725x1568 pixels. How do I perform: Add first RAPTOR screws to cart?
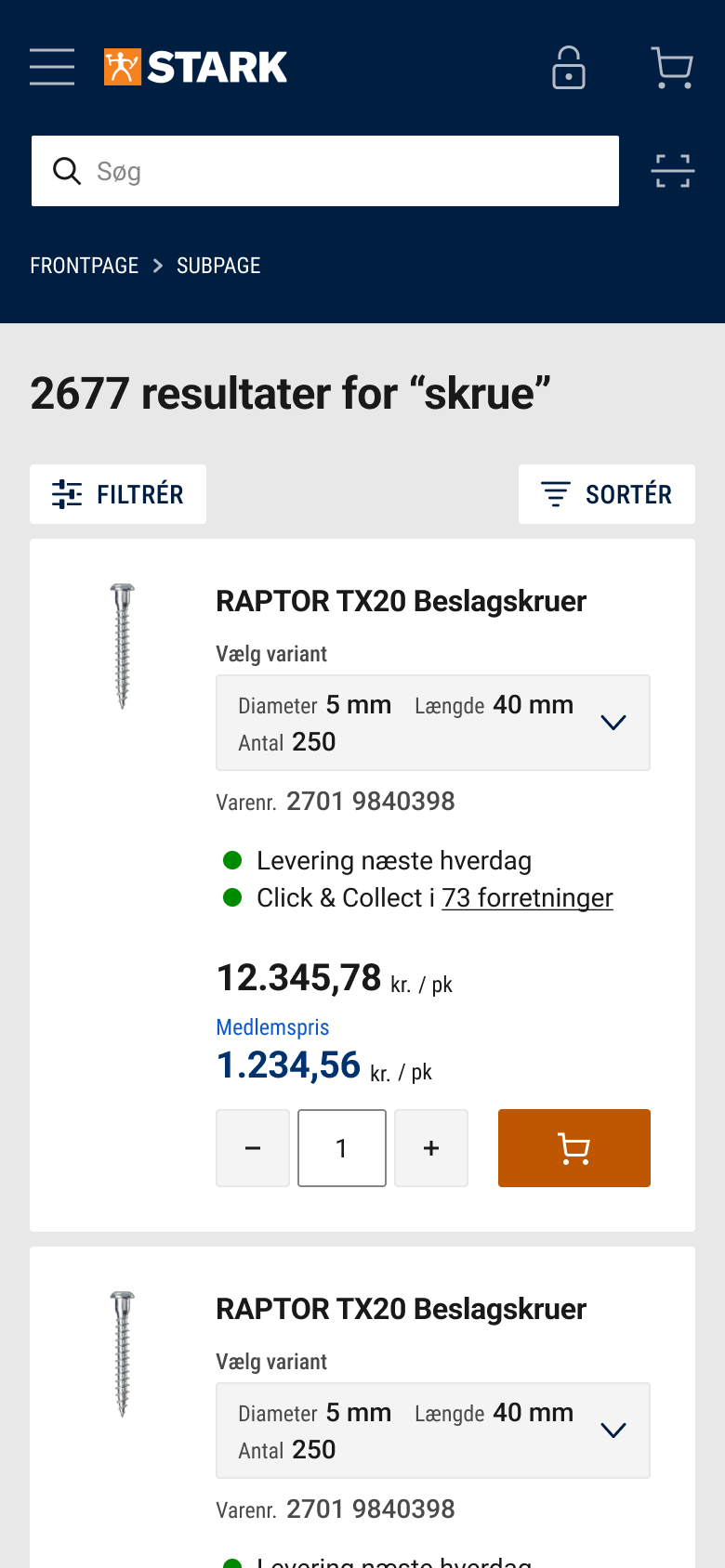pyautogui.click(x=573, y=1148)
